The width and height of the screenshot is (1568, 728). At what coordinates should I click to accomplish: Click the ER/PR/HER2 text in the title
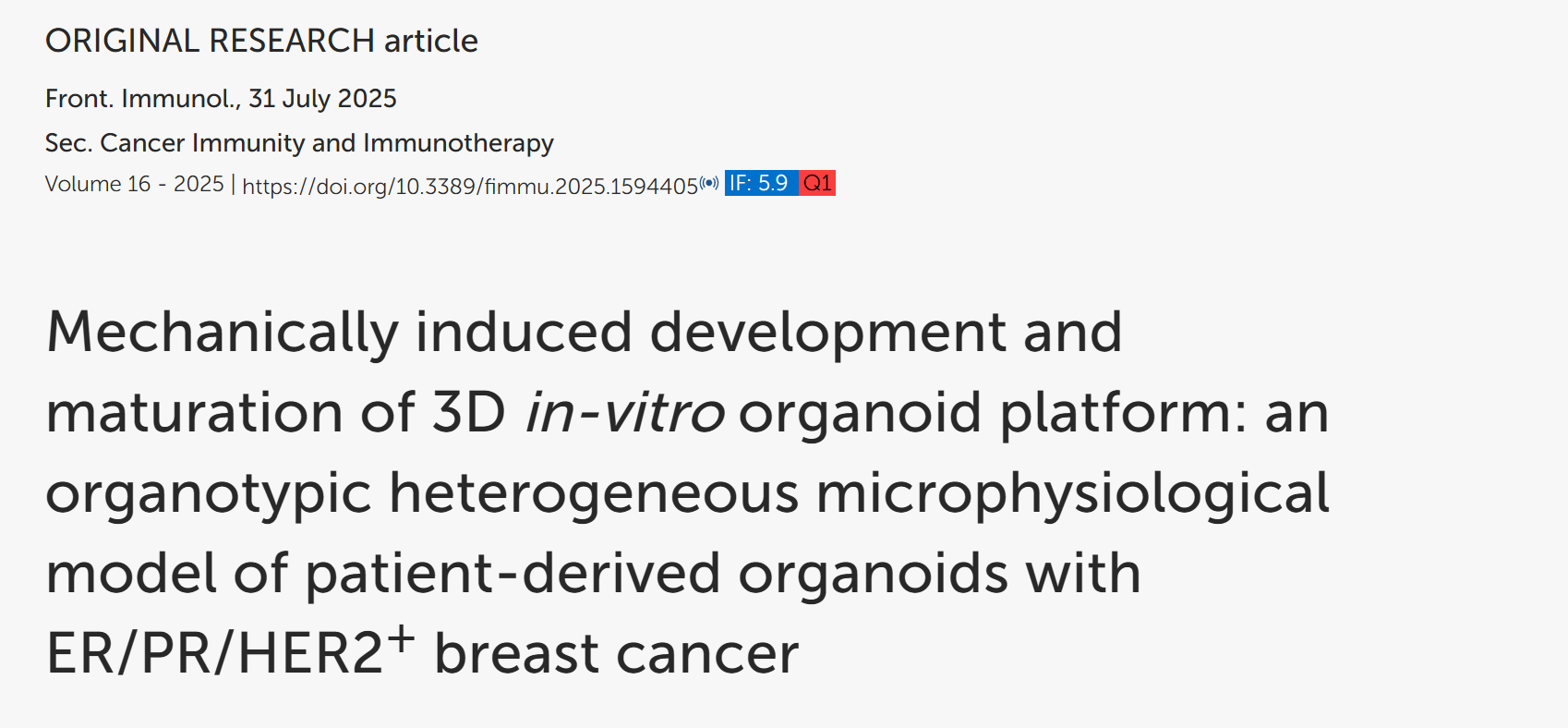tap(214, 654)
